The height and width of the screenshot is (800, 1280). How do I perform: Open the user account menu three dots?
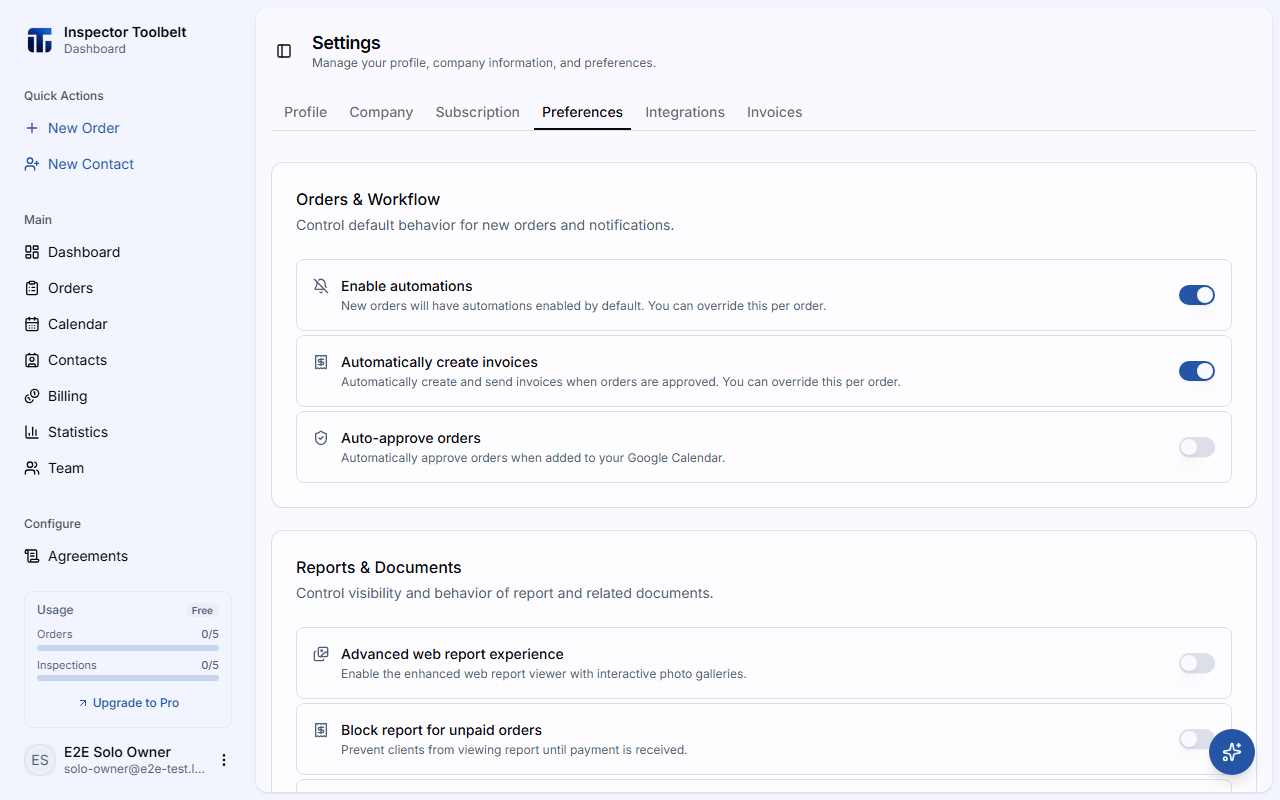(224, 760)
